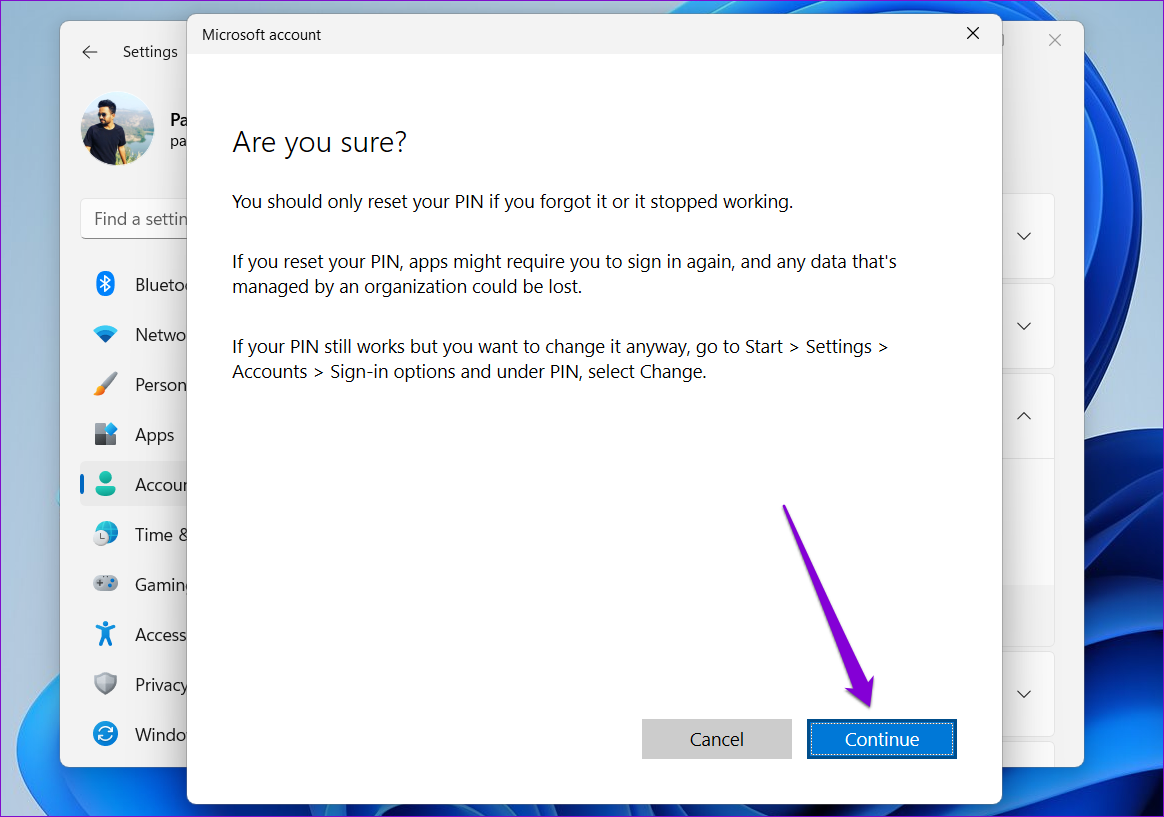Click the Continue button
The height and width of the screenshot is (817, 1164).
[881, 739]
